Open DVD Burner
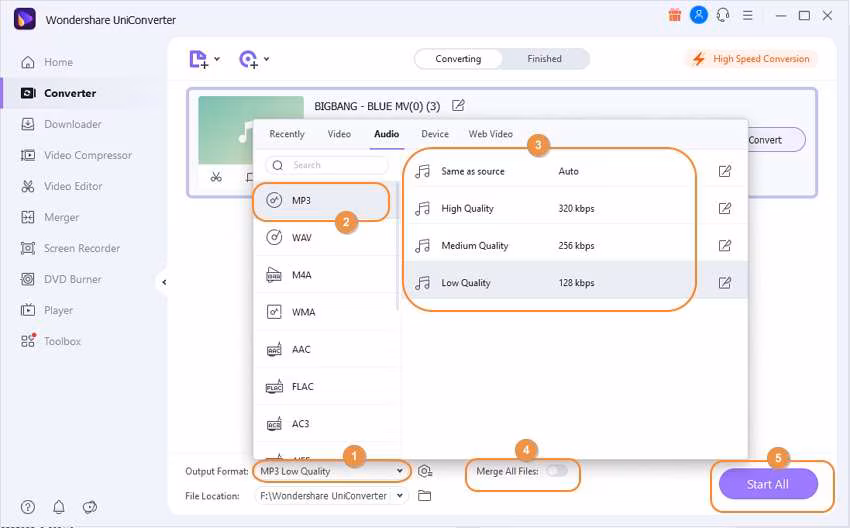This screenshot has width=850, height=528. [x=61, y=279]
